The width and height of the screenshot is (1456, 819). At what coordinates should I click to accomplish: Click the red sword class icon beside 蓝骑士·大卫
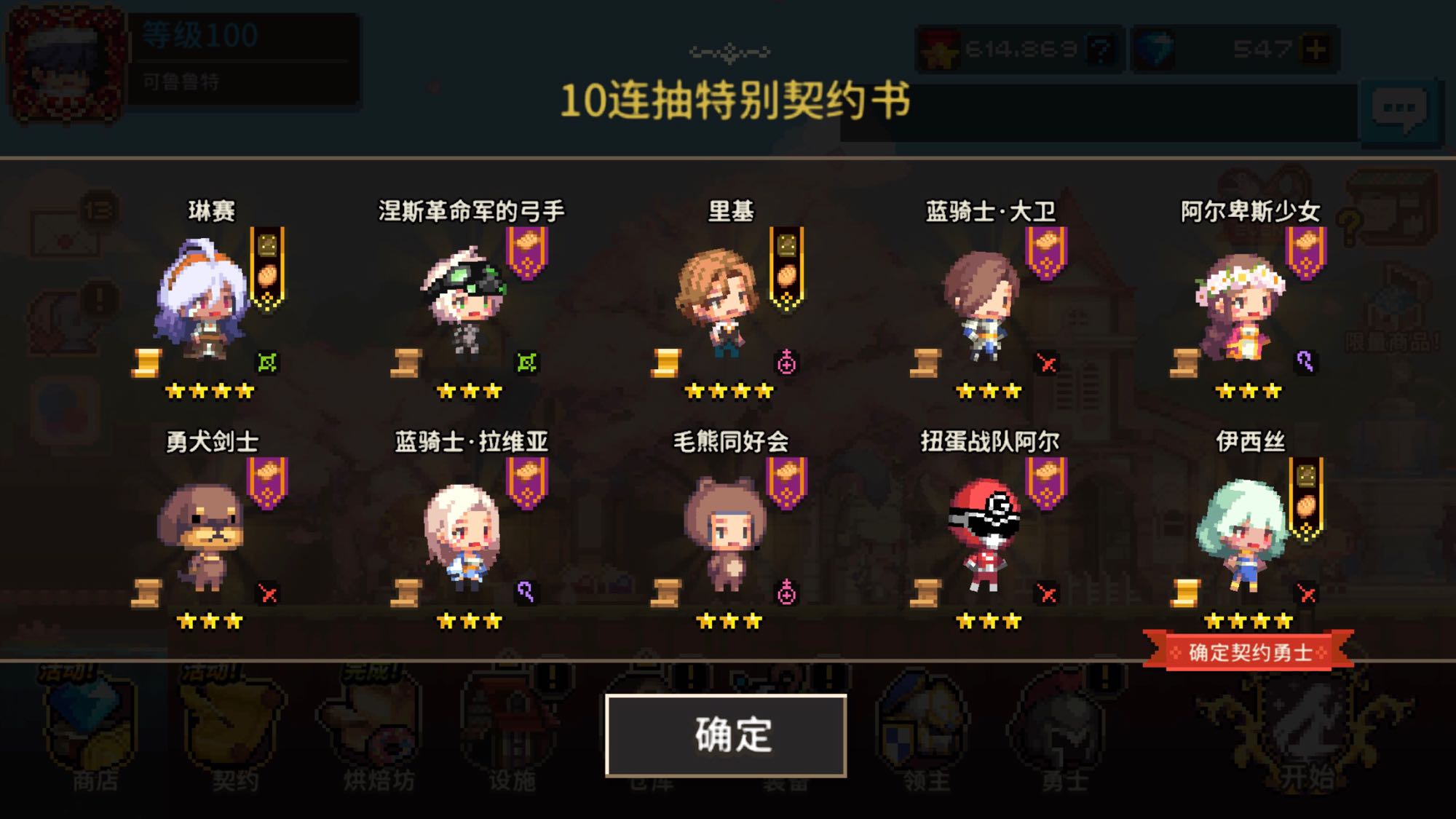[x=1047, y=363]
